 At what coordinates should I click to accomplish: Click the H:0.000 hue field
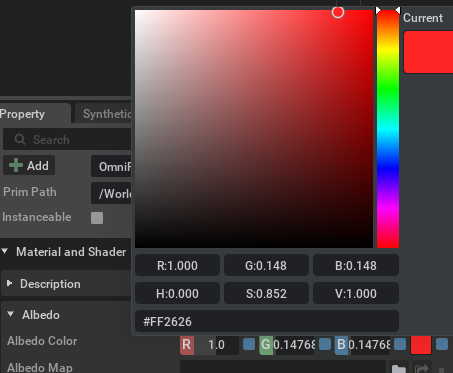click(x=177, y=293)
